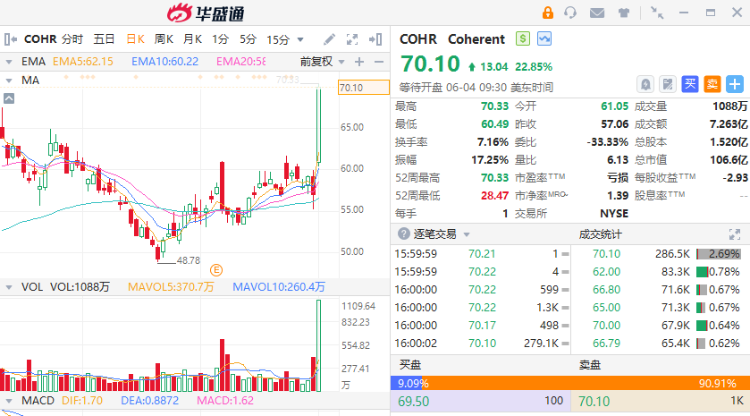Click the earnings E marker on chart
750x416 pixels.
tap(216, 270)
